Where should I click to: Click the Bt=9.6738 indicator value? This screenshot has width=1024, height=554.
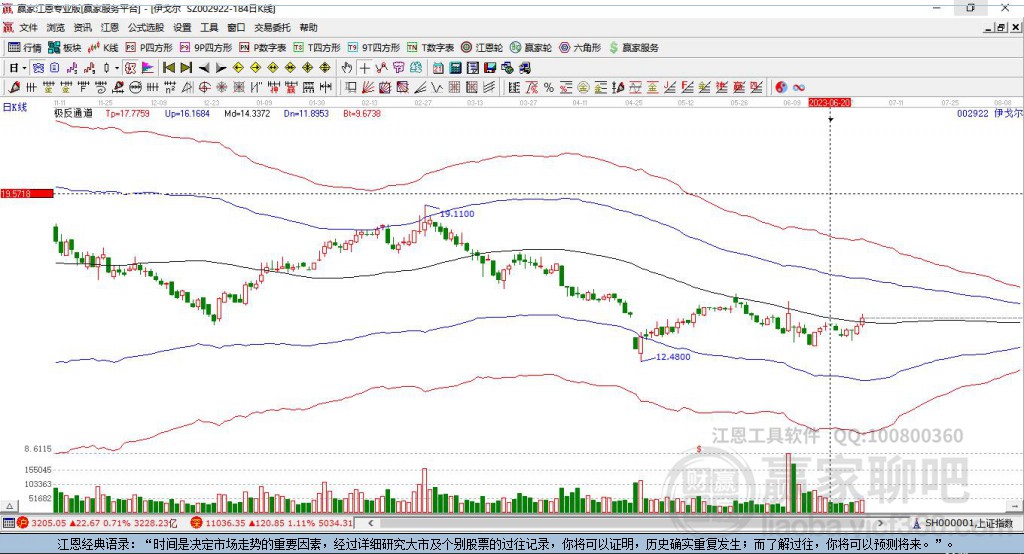pyautogui.click(x=362, y=113)
